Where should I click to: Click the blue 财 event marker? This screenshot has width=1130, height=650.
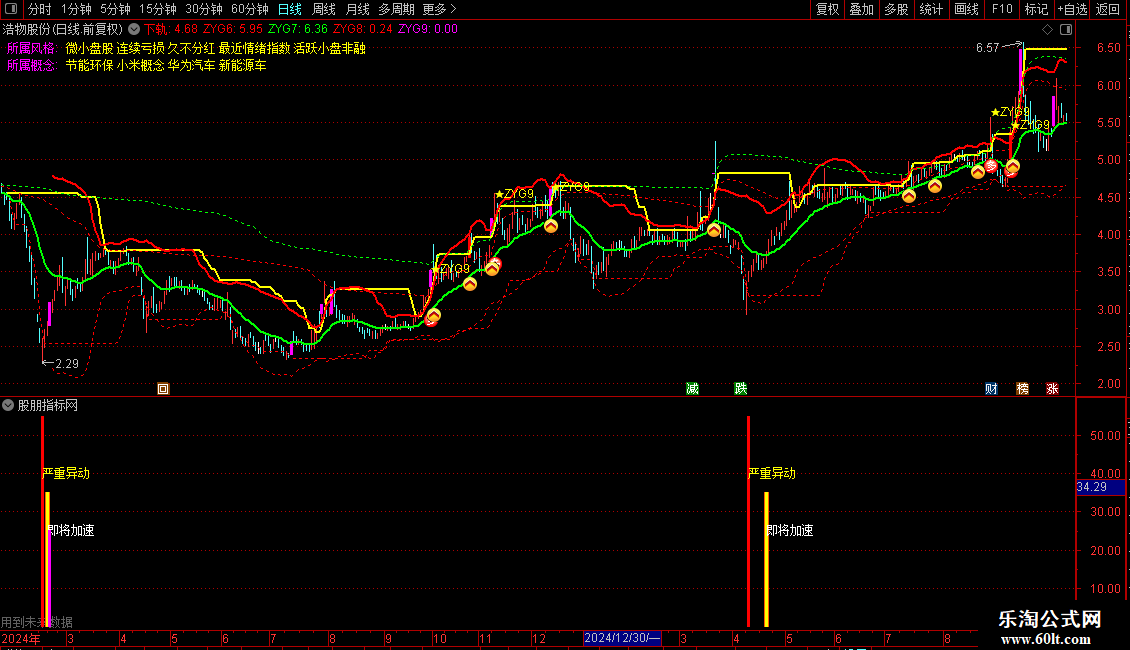[x=992, y=389]
